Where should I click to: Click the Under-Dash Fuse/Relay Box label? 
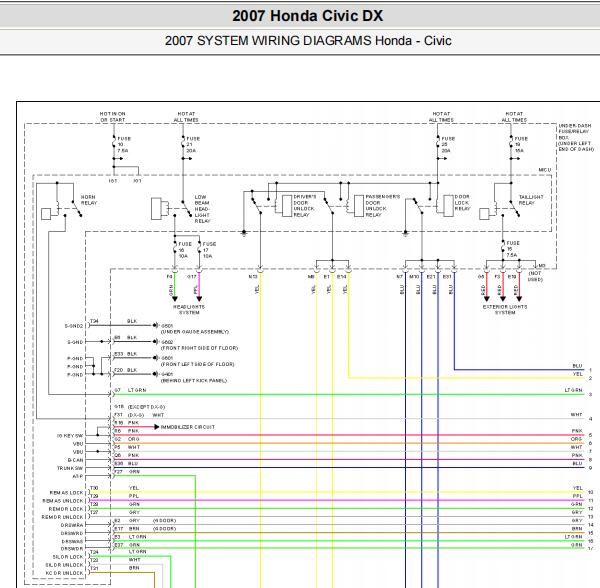[x=576, y=137]
